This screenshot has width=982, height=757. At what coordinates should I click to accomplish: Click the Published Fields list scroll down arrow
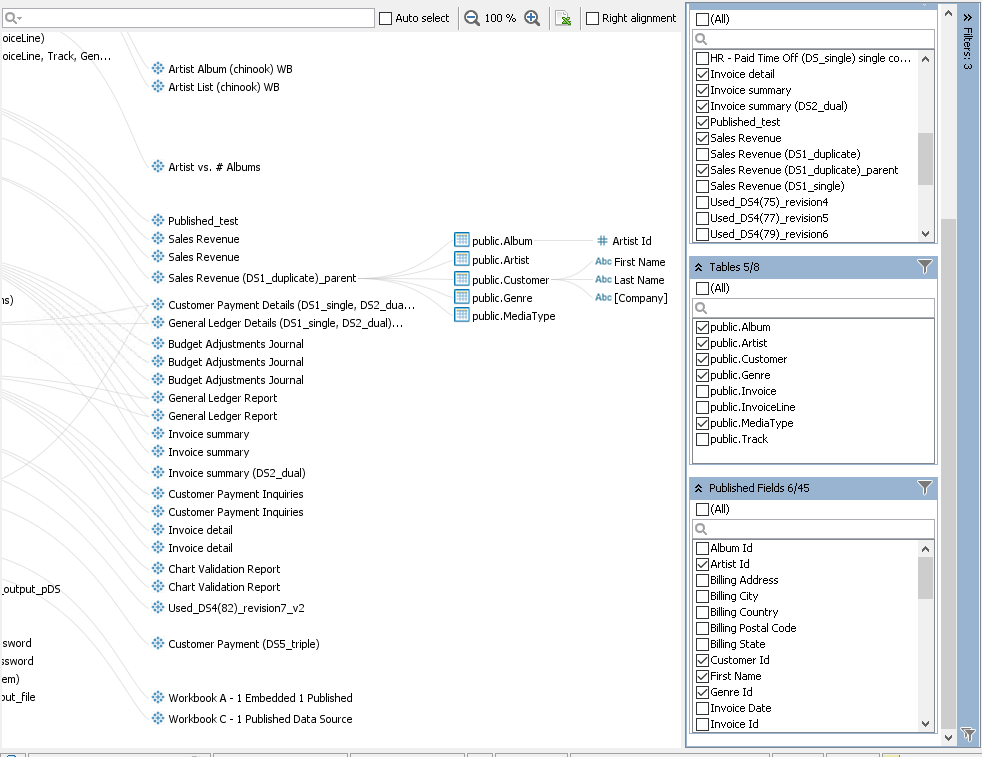(925, 724)
